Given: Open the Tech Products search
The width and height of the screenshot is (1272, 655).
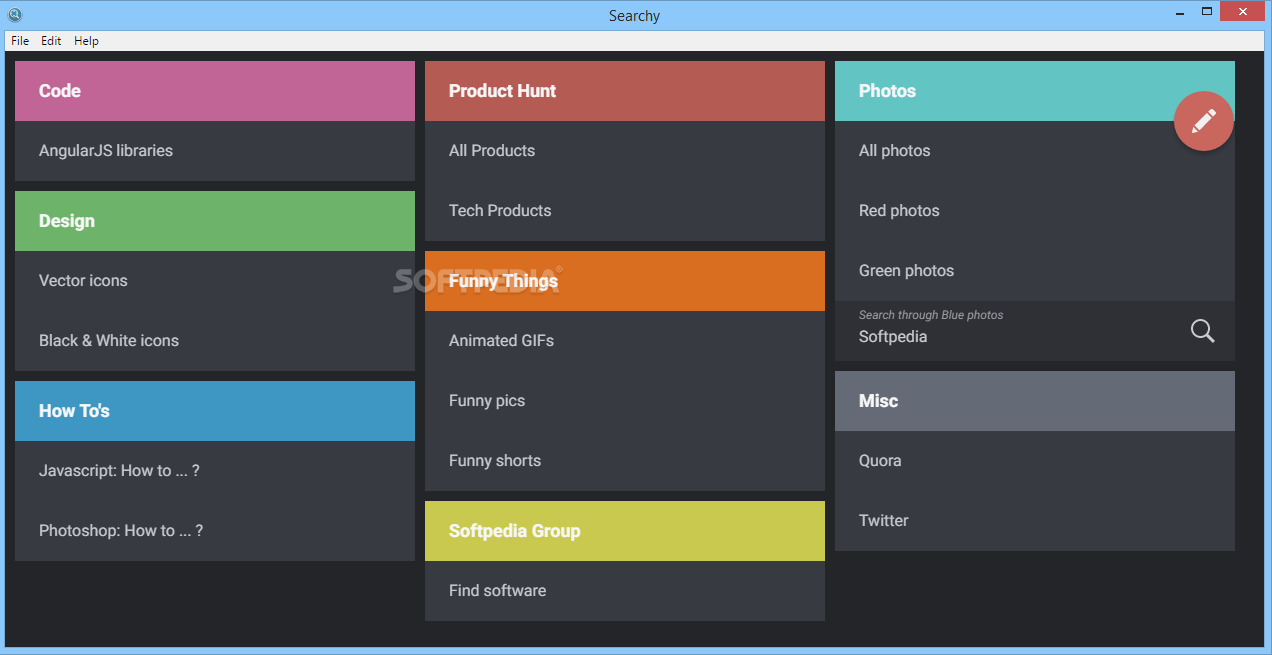Looking at the screenshot, I should (500, 211).
